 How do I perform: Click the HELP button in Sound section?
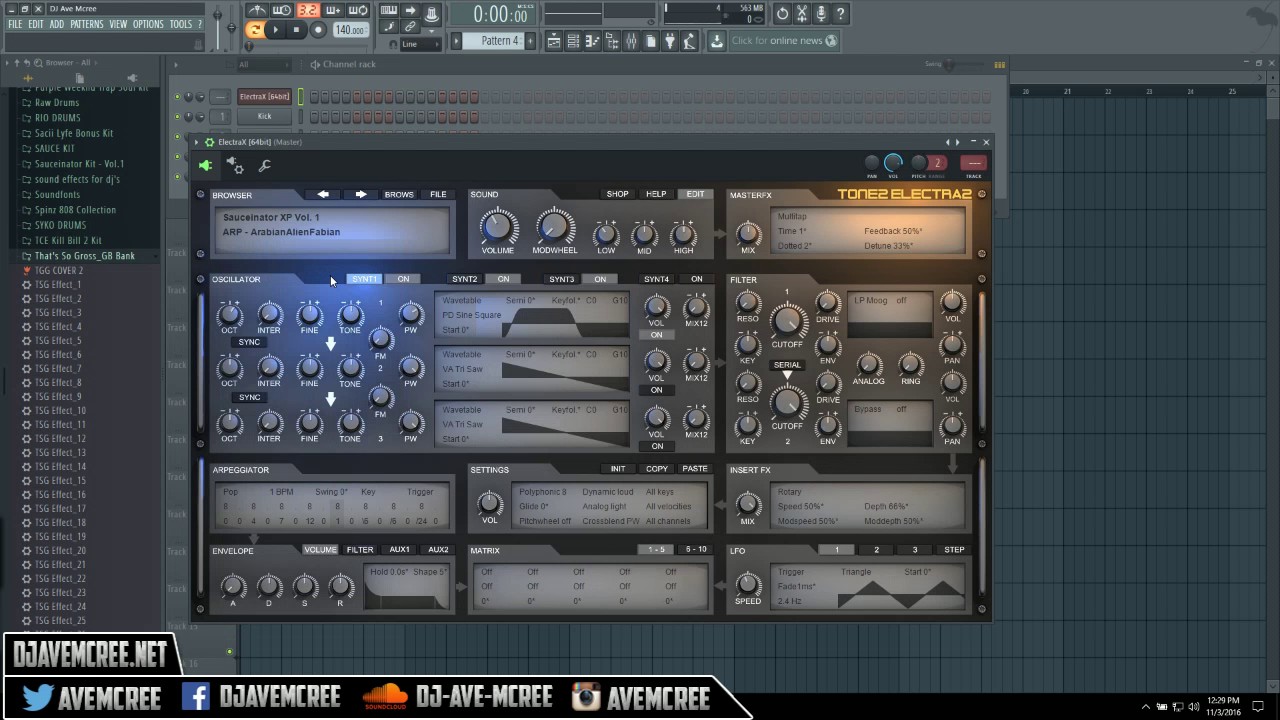coord(656,194)
